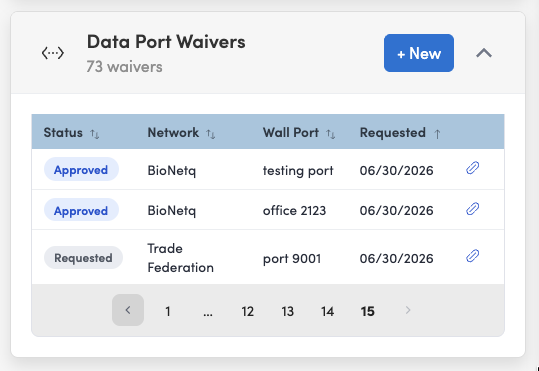
Task: Sort table by Wall Port column
Action: click(x=330, y=134)
